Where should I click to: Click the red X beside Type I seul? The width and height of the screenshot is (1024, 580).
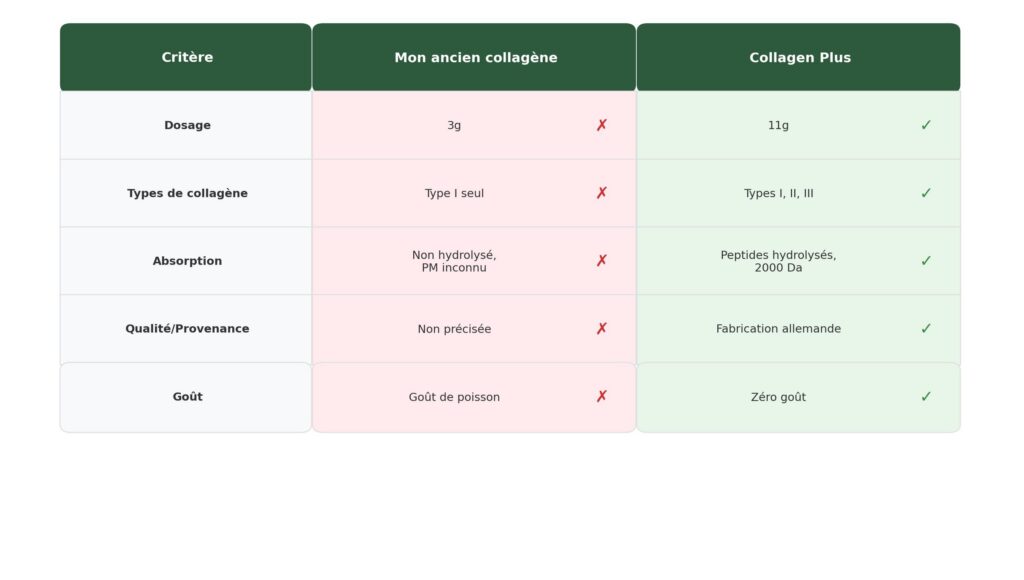601,193
